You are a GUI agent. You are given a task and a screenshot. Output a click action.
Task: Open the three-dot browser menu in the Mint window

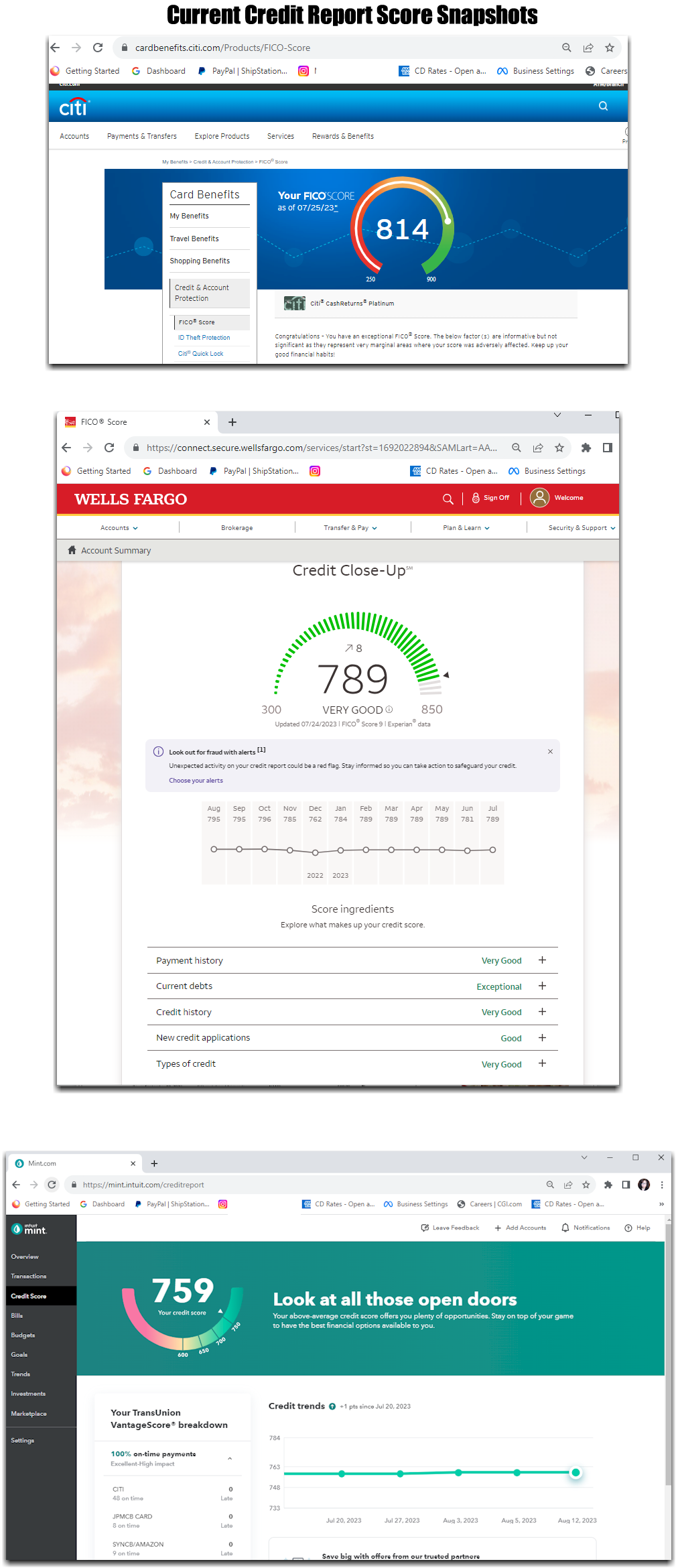pos(662,1185)
